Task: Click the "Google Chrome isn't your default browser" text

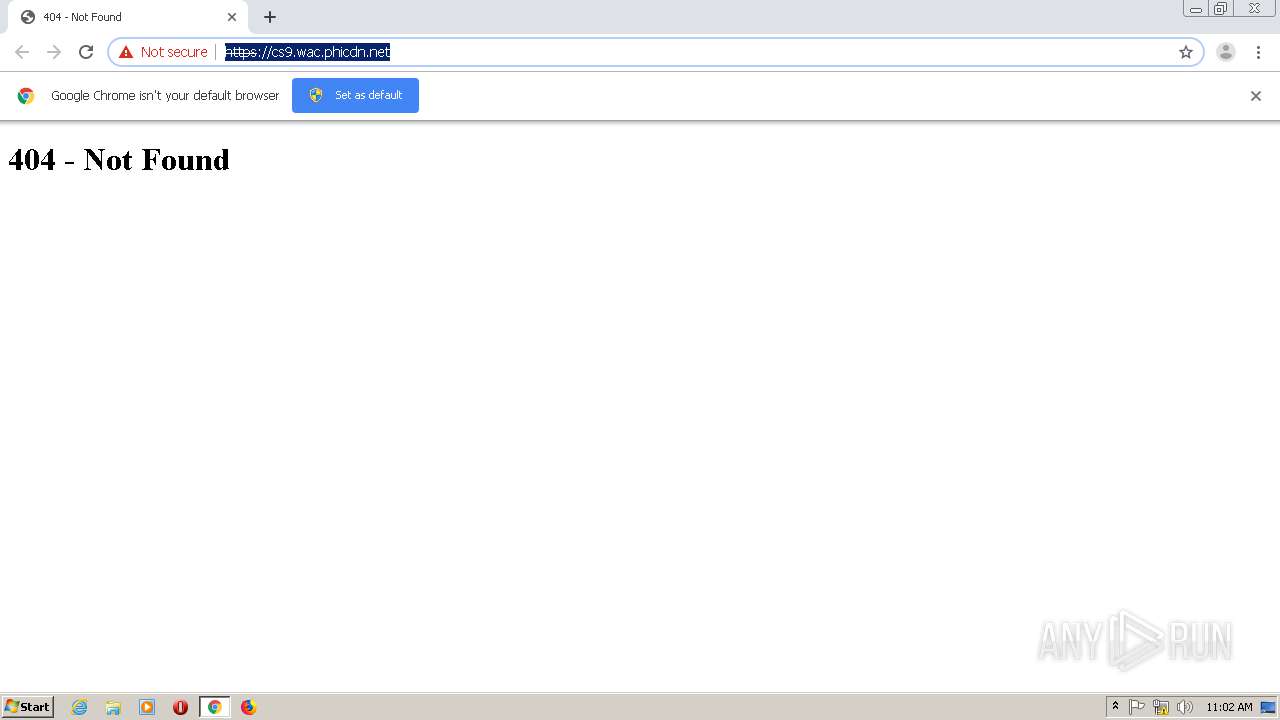Action: [x=165, y=96]
